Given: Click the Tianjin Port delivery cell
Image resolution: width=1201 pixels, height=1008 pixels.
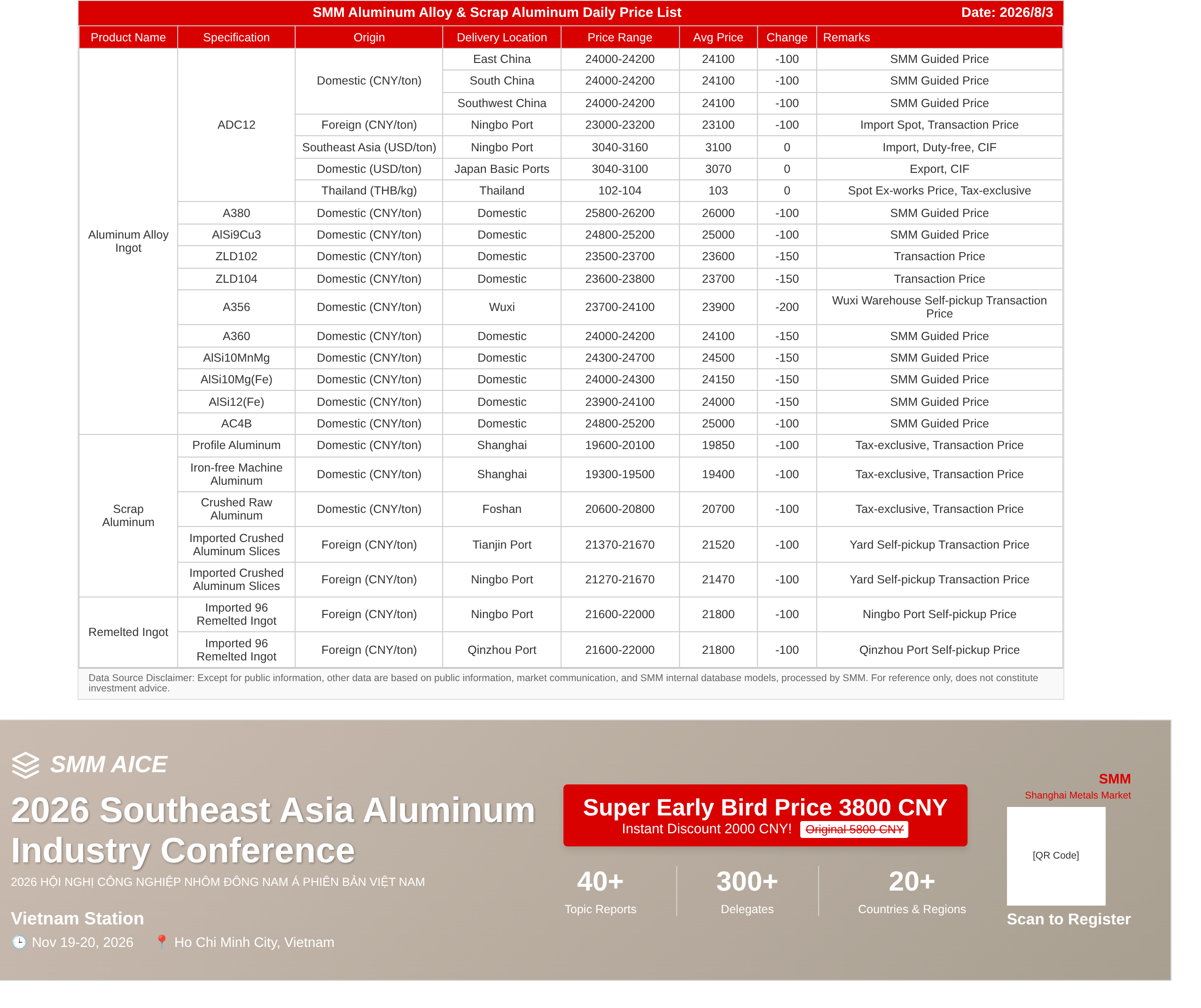Looking at the screenshot, I should 501,545.
